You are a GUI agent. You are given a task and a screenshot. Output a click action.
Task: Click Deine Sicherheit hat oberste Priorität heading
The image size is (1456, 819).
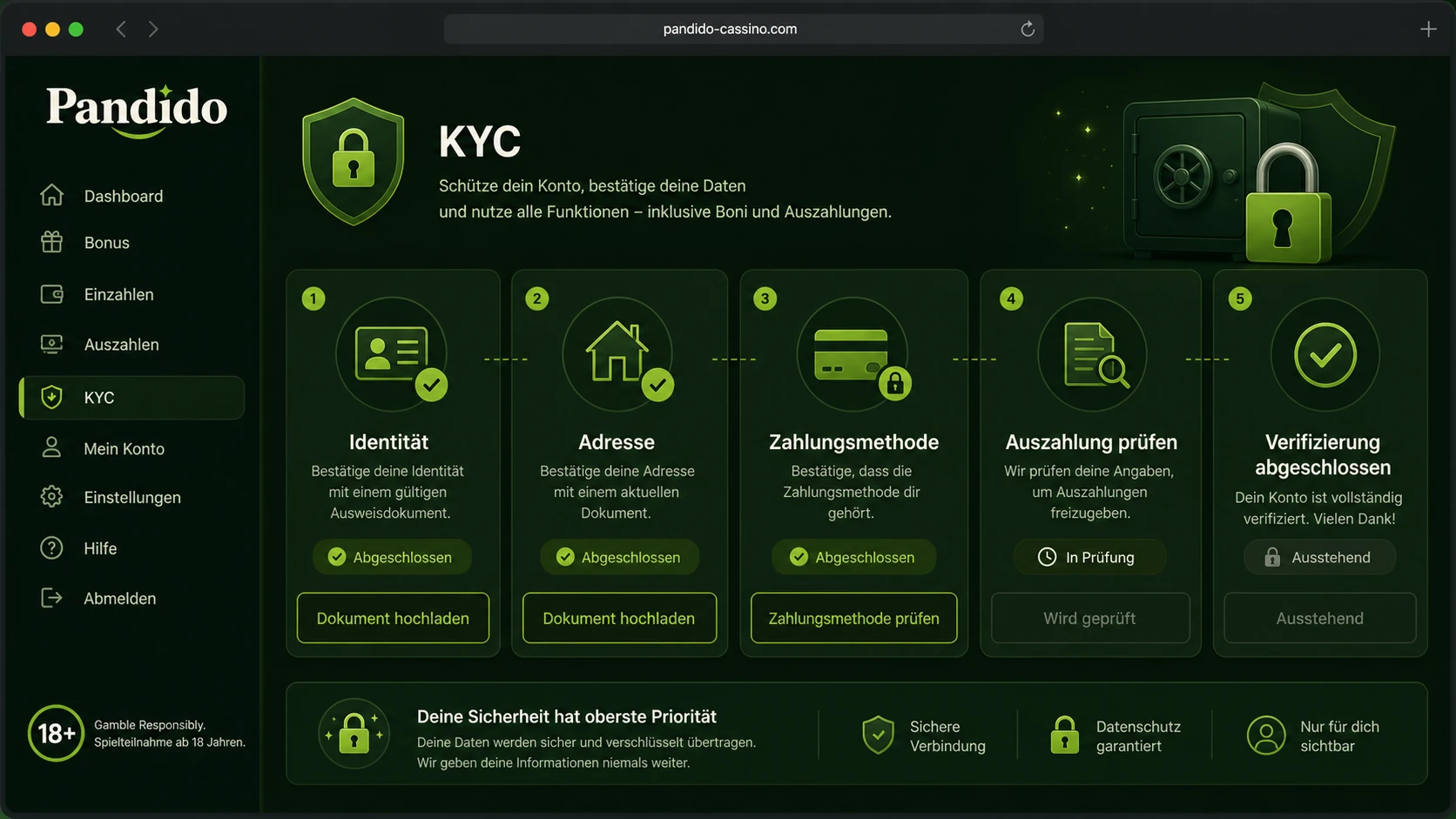[x=567, y=716]
